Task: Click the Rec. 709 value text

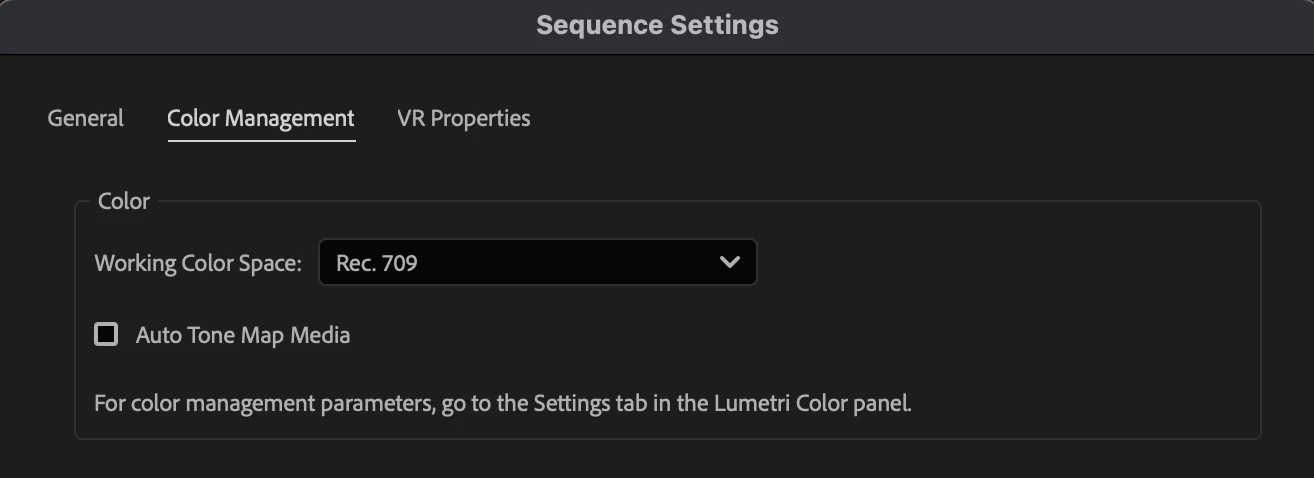Action: (377, 264)
